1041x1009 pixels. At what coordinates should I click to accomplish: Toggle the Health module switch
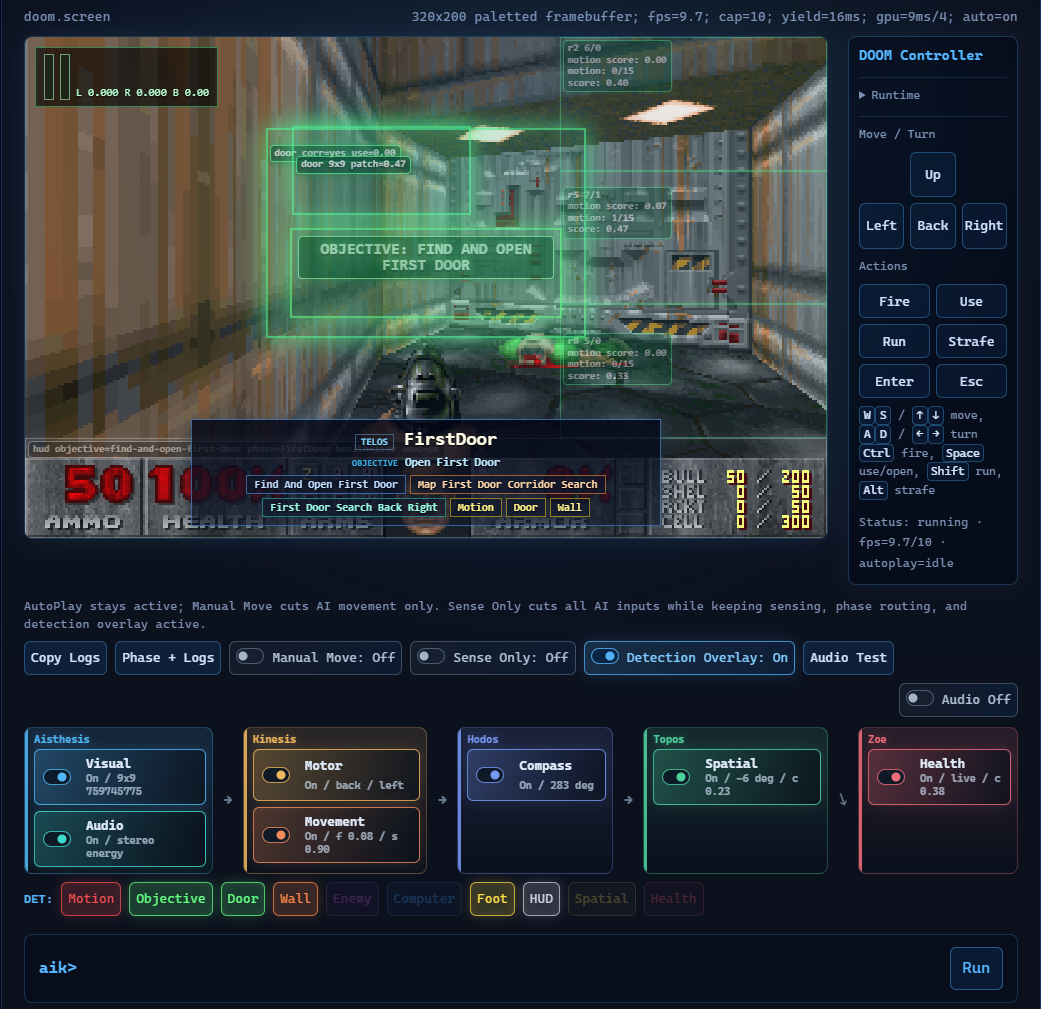[x=890, y=777]
